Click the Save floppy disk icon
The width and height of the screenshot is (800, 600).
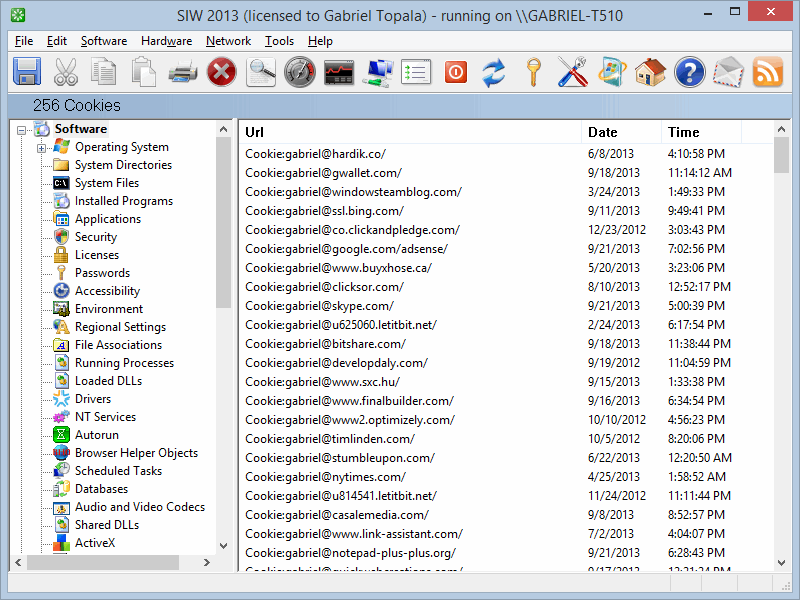coord(27,72)
